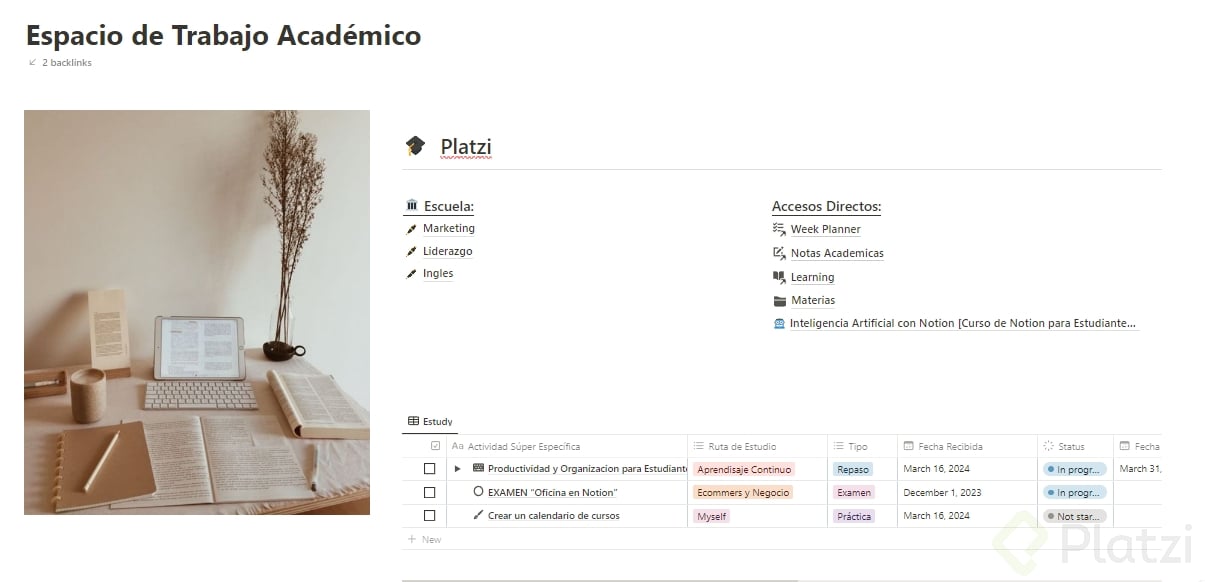Screen dimensions: 1205x582
Task: Show the 2 backlinks
Action: pos(66,63)
